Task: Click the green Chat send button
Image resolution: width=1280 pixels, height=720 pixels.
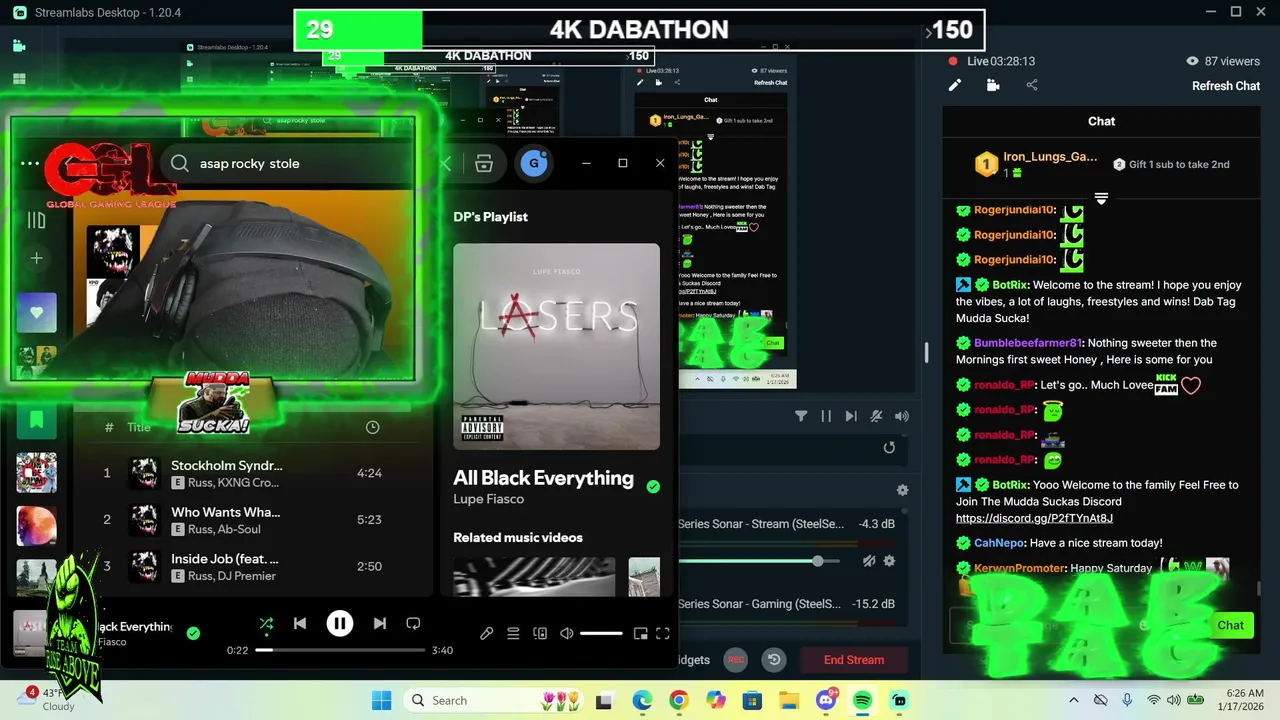Action: pyautogui.click(x=1231, y=625)
